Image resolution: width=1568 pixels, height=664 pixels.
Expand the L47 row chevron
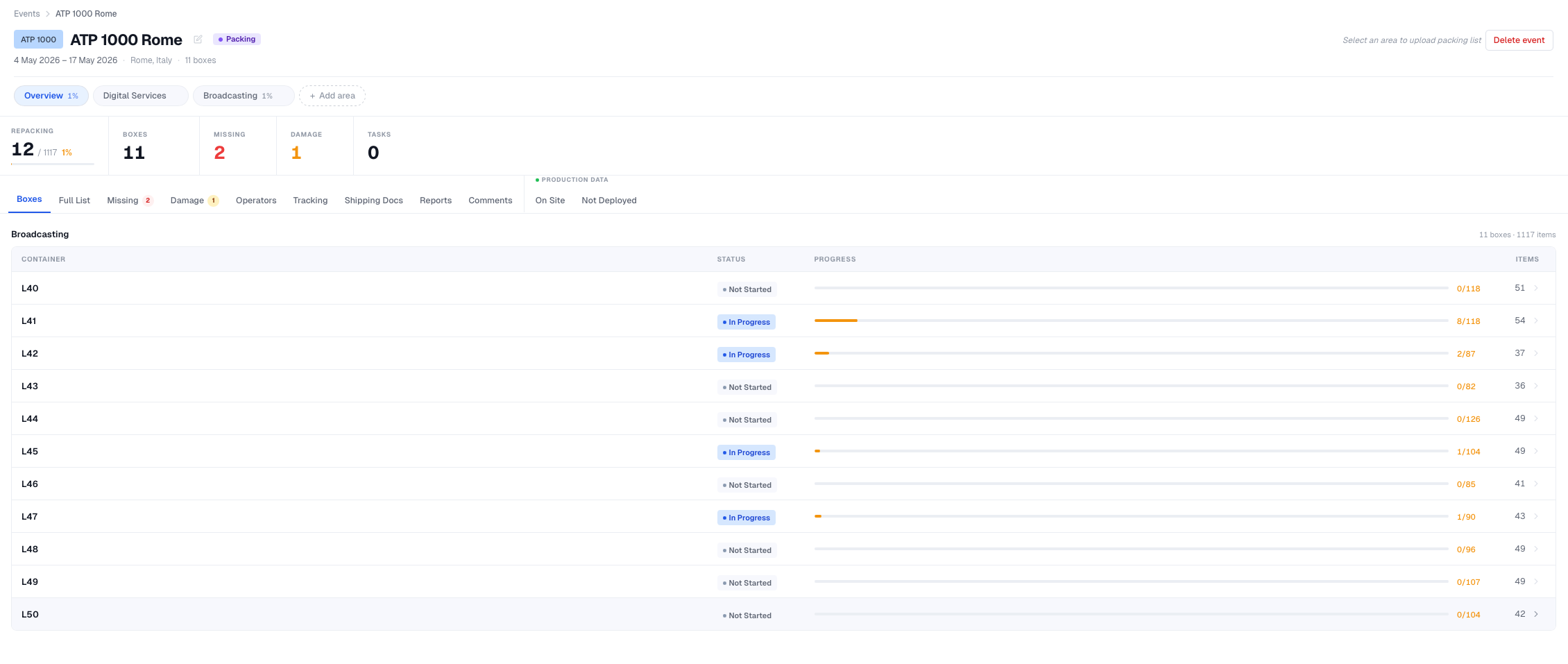1536,516
